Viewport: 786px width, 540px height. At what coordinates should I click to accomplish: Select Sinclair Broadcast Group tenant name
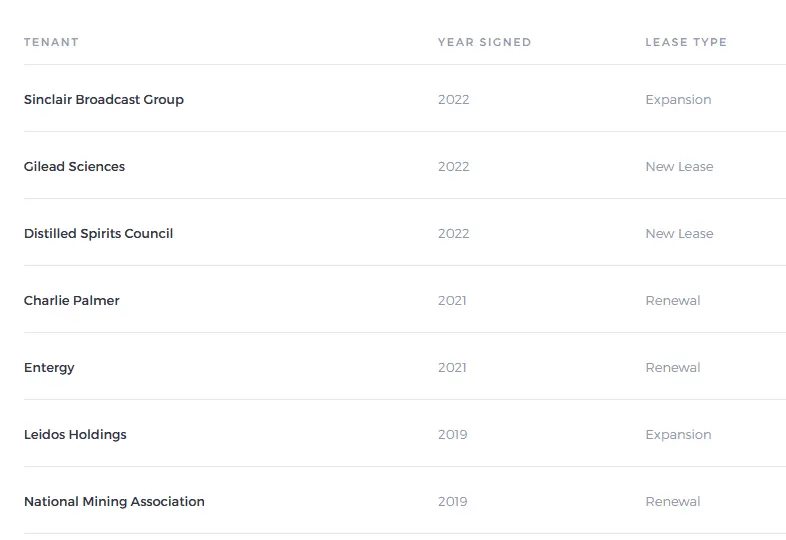click(x=104, y=100)
